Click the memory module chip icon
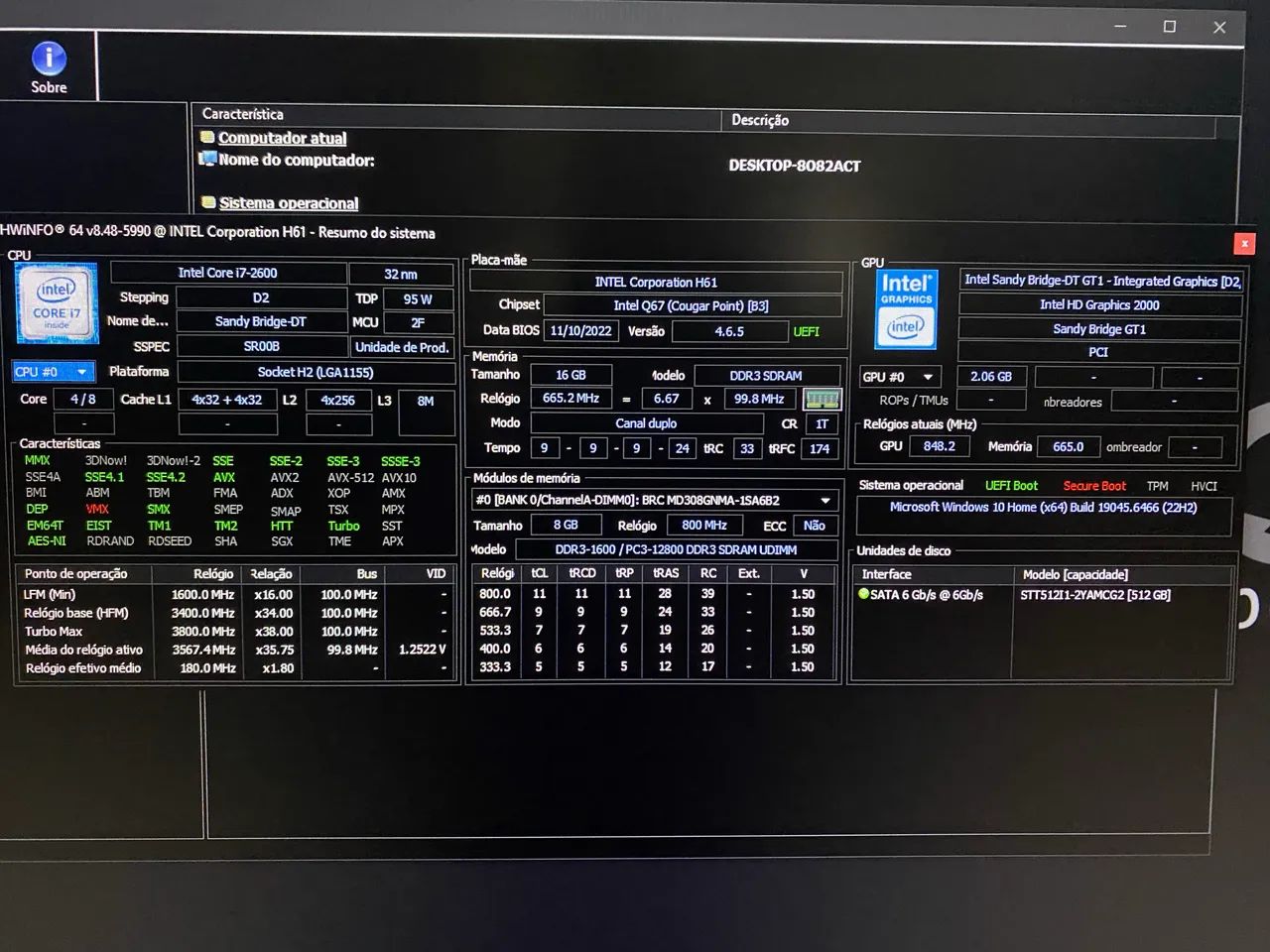 coord(822,400)
